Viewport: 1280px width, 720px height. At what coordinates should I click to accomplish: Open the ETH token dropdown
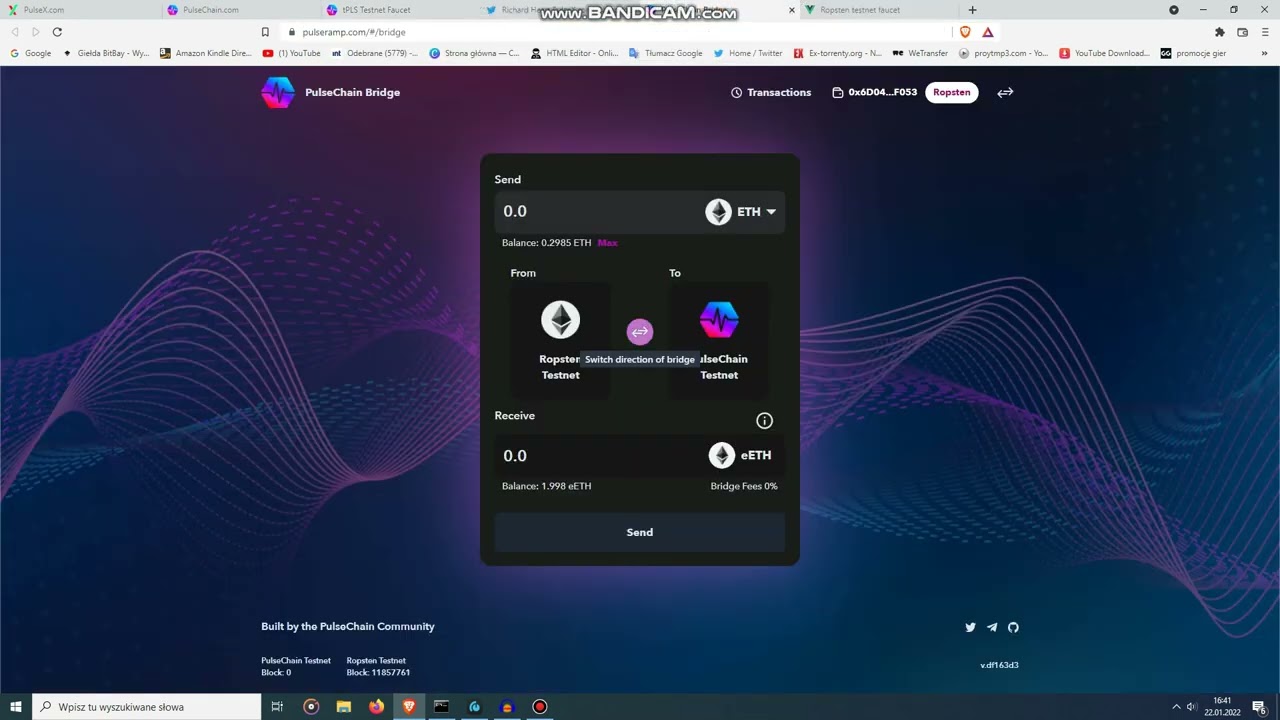pyautogui.click(x=741, y=212)
